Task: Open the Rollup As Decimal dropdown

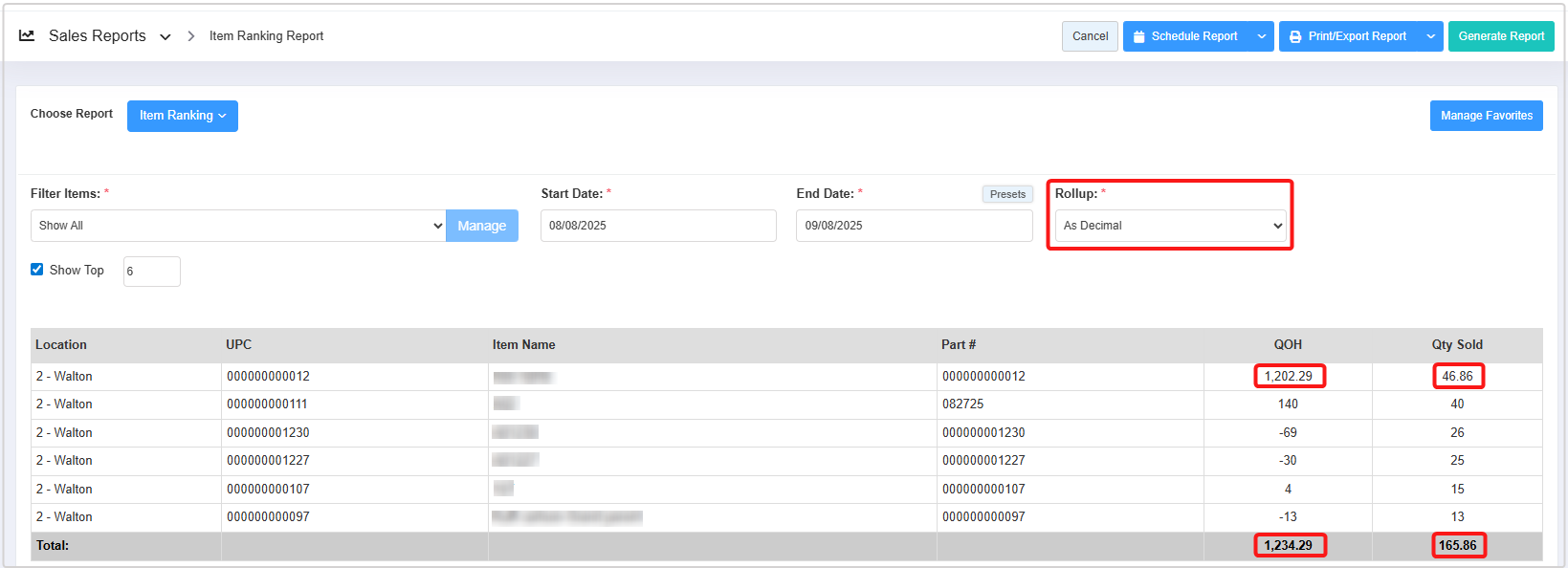Action: click(x=1171, y=226)
